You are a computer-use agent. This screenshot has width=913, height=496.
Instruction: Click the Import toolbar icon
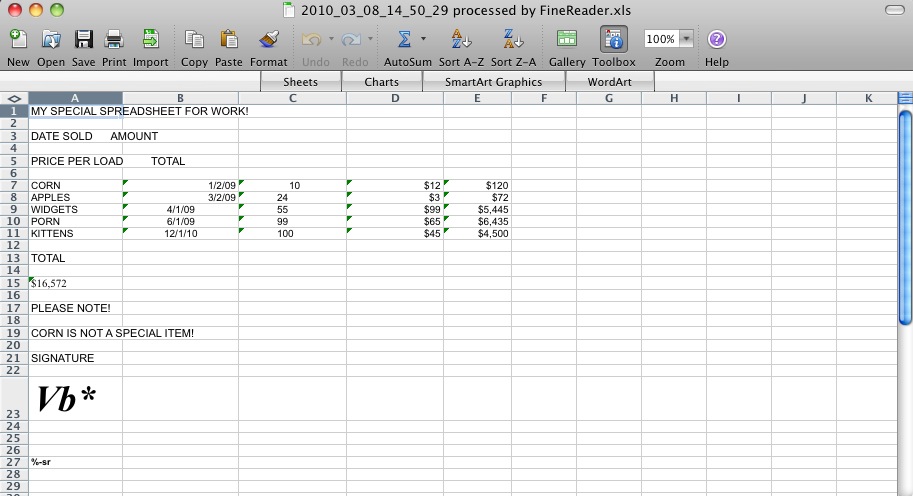point(151,40)
